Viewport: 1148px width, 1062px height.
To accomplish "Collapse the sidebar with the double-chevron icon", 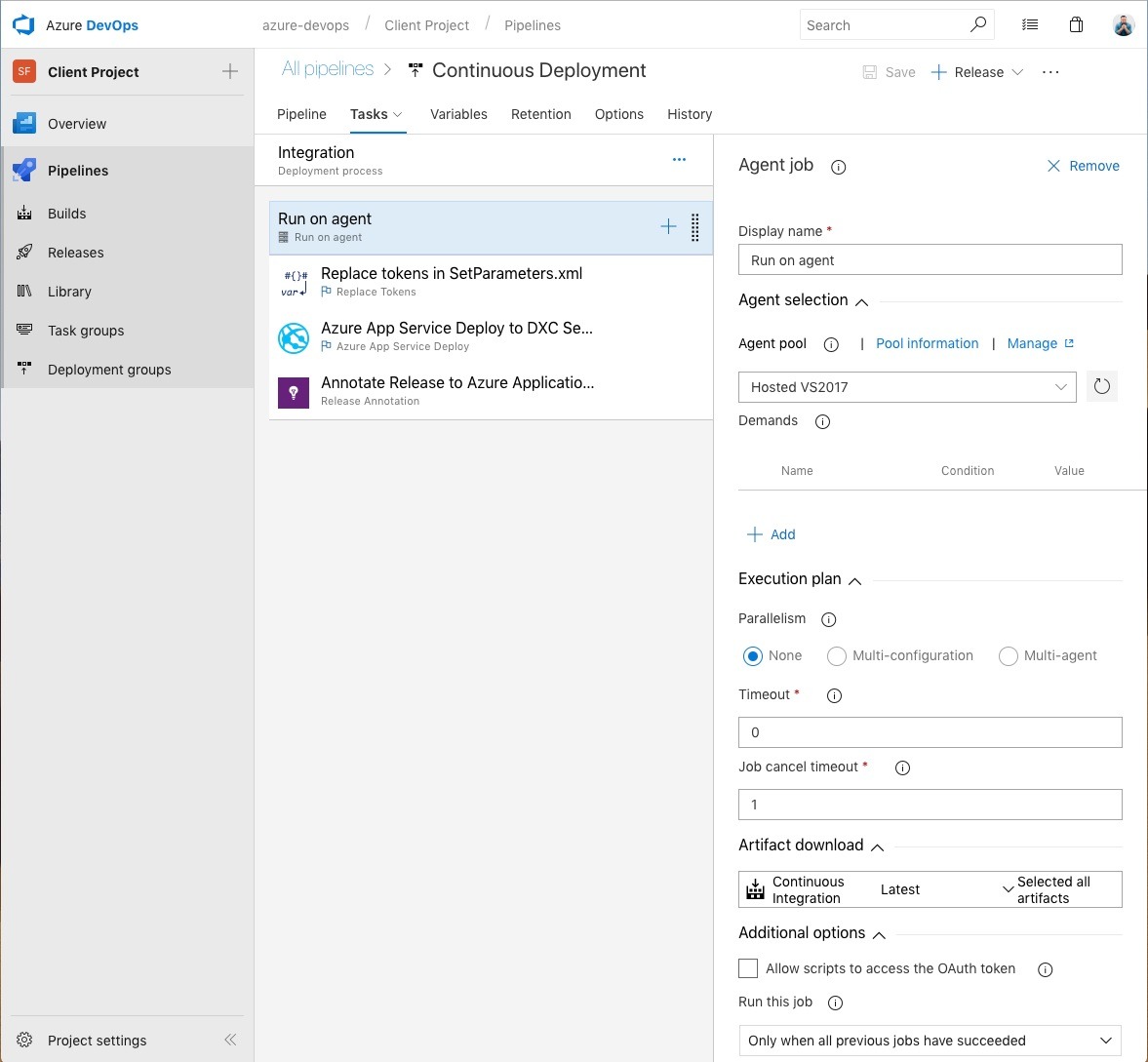I will (230, 1040).
